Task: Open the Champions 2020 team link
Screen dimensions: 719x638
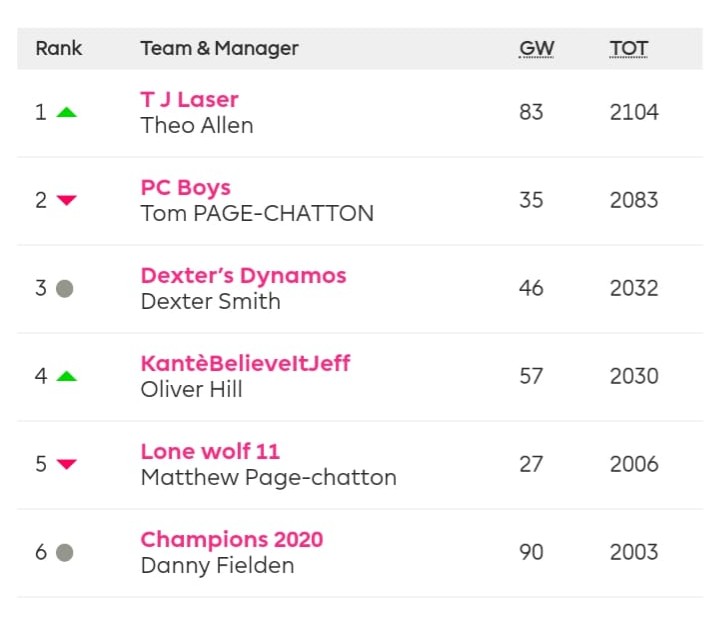Action: pos(231,539)
